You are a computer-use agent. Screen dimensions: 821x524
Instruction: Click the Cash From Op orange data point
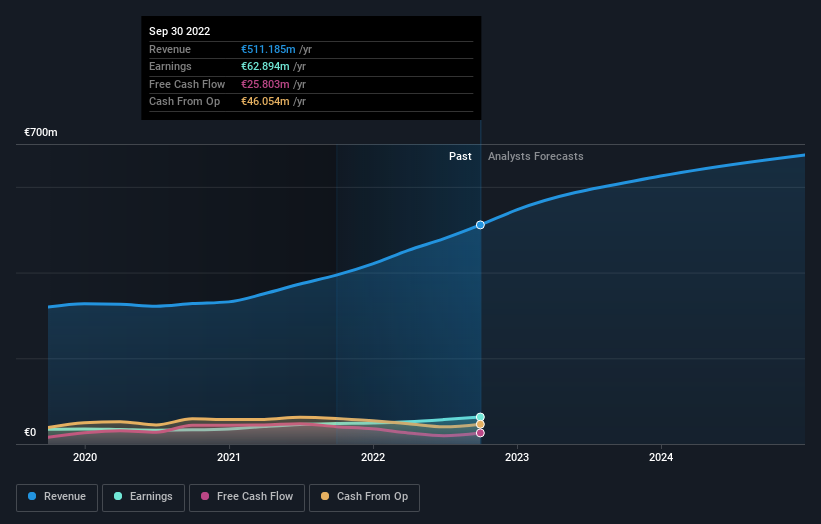click(480, 425)
